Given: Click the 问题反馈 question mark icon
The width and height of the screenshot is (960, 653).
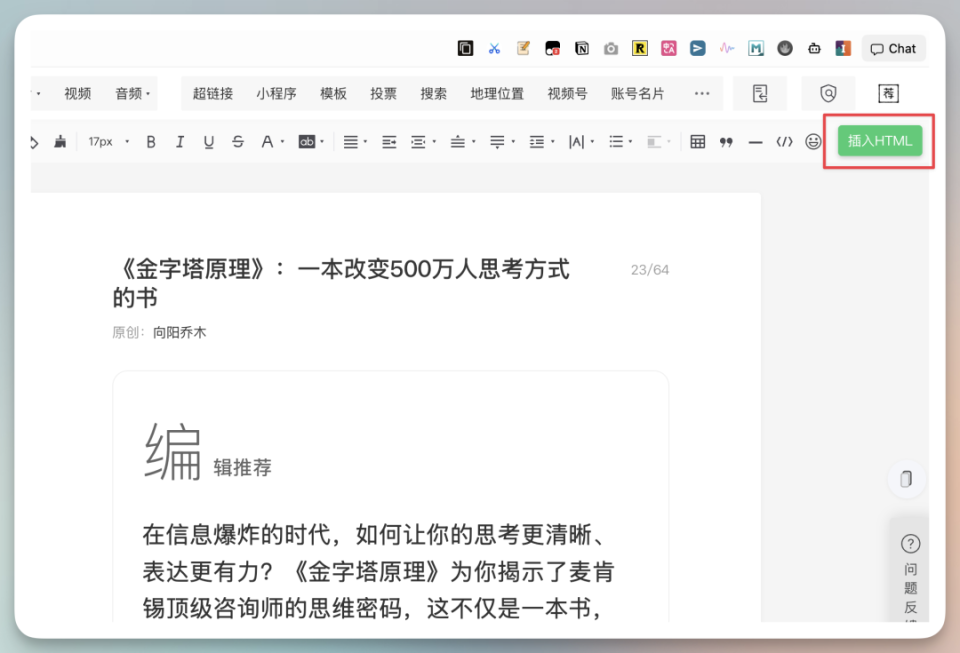Looking at the screenshot, I should pos(910,543).
